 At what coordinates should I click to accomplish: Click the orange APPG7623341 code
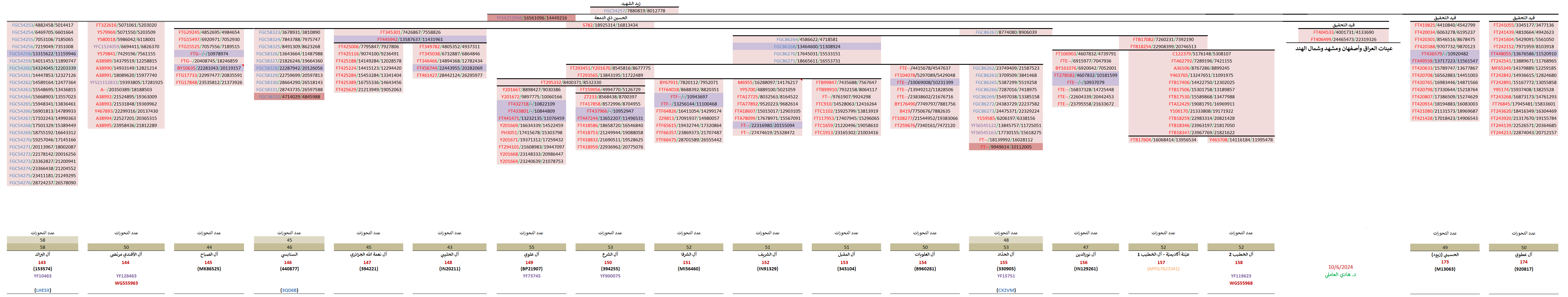[x=1163, y=268]
